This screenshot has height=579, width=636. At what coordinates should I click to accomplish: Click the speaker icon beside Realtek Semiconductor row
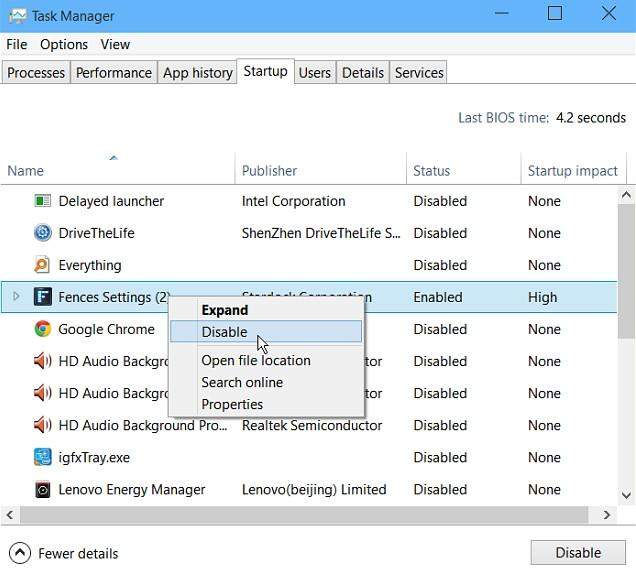(x=42, y=425)
